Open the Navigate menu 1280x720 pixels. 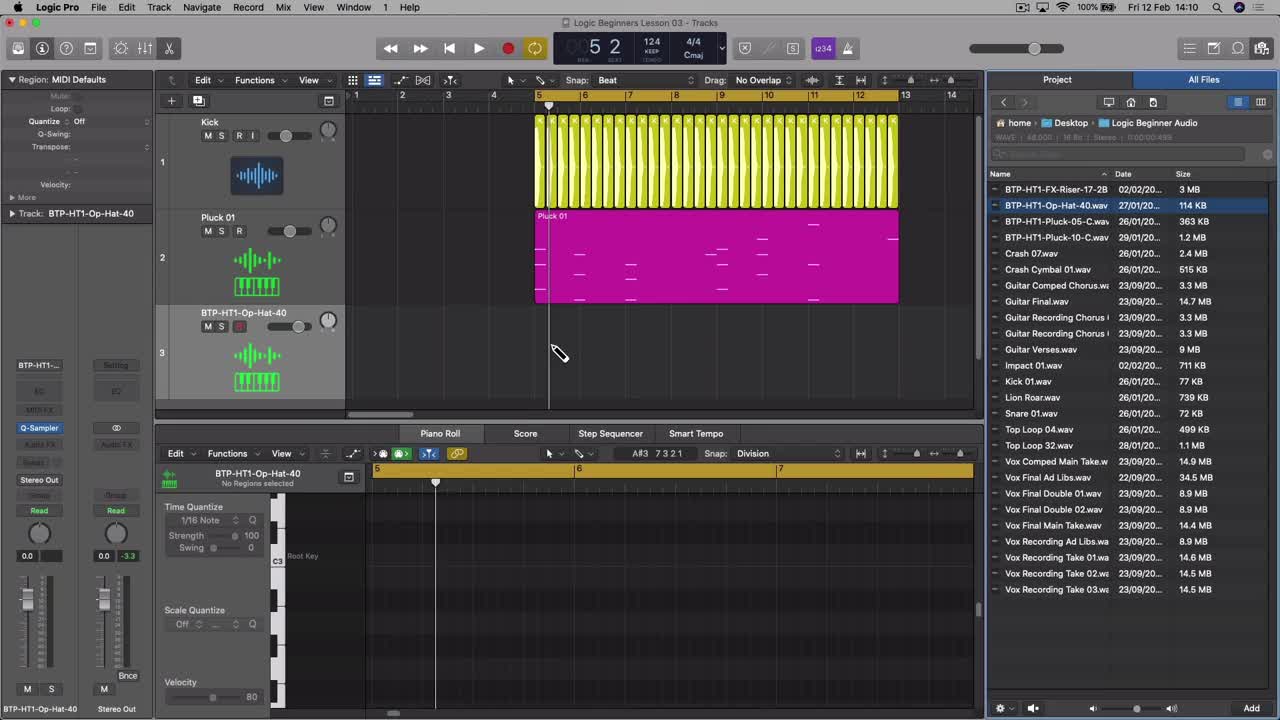coord(201,7)
